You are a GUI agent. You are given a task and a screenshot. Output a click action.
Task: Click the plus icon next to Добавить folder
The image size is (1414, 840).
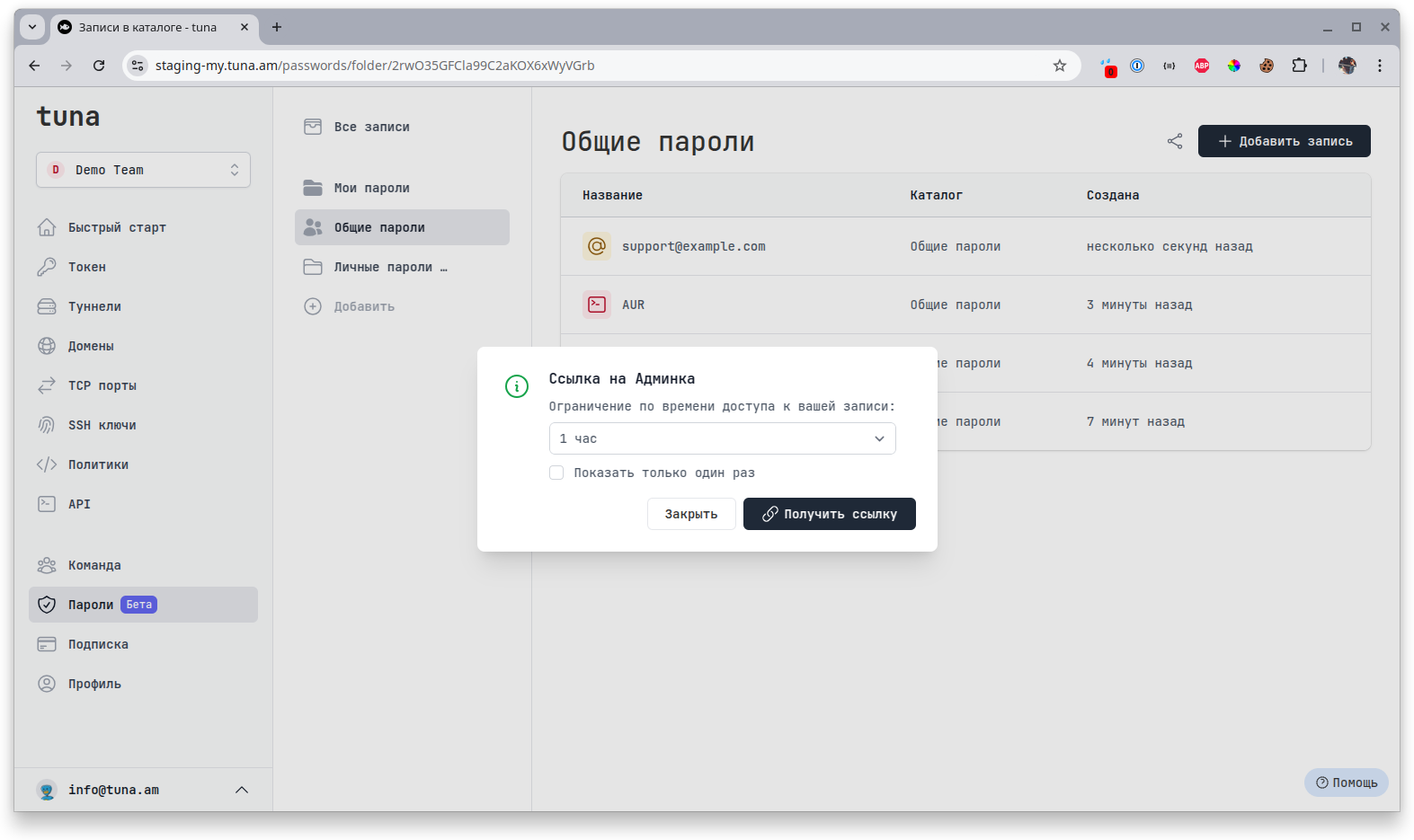coord(313,306)
